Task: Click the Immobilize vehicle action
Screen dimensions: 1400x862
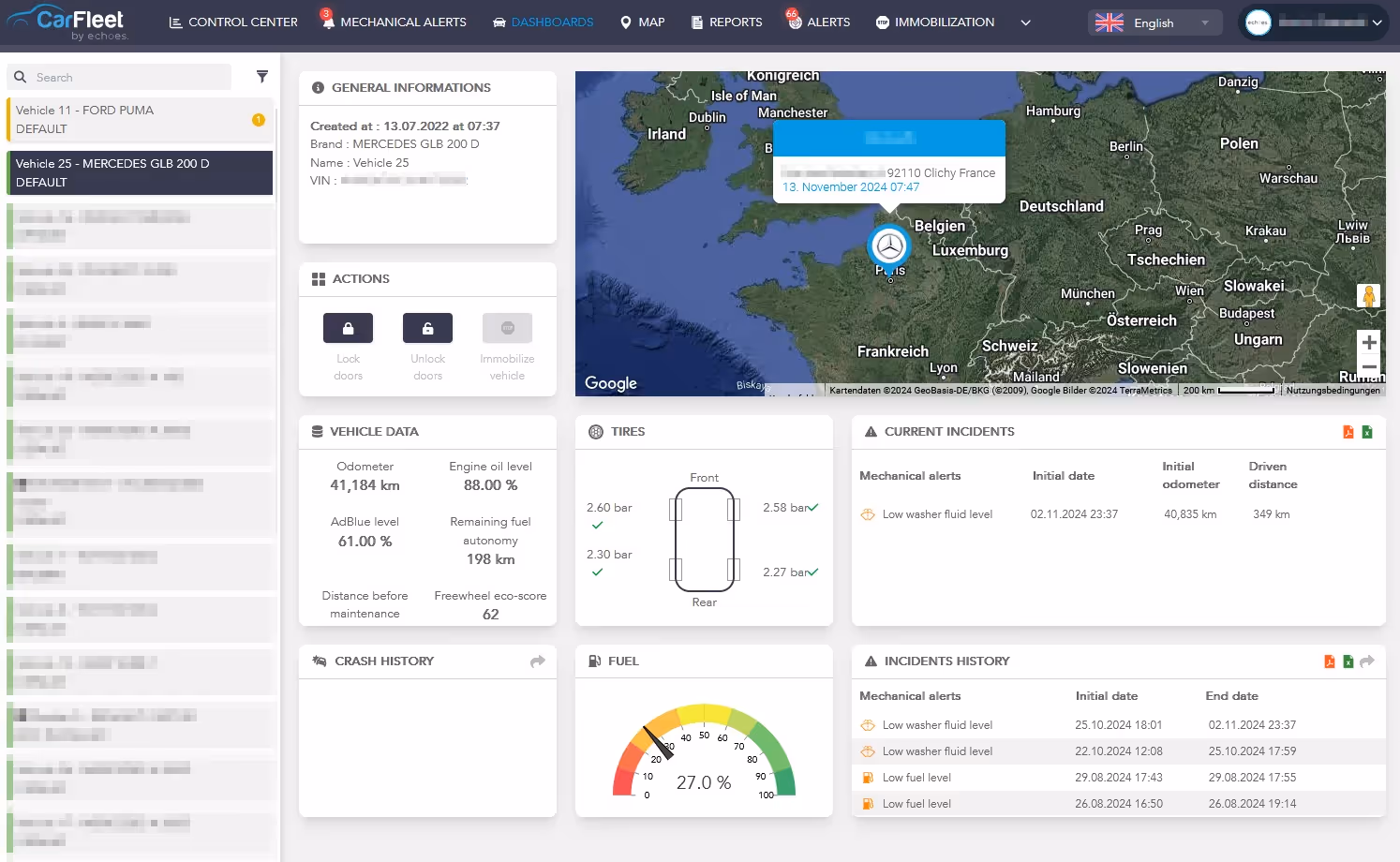Action: pyautogui.click(x=507, y=328)
